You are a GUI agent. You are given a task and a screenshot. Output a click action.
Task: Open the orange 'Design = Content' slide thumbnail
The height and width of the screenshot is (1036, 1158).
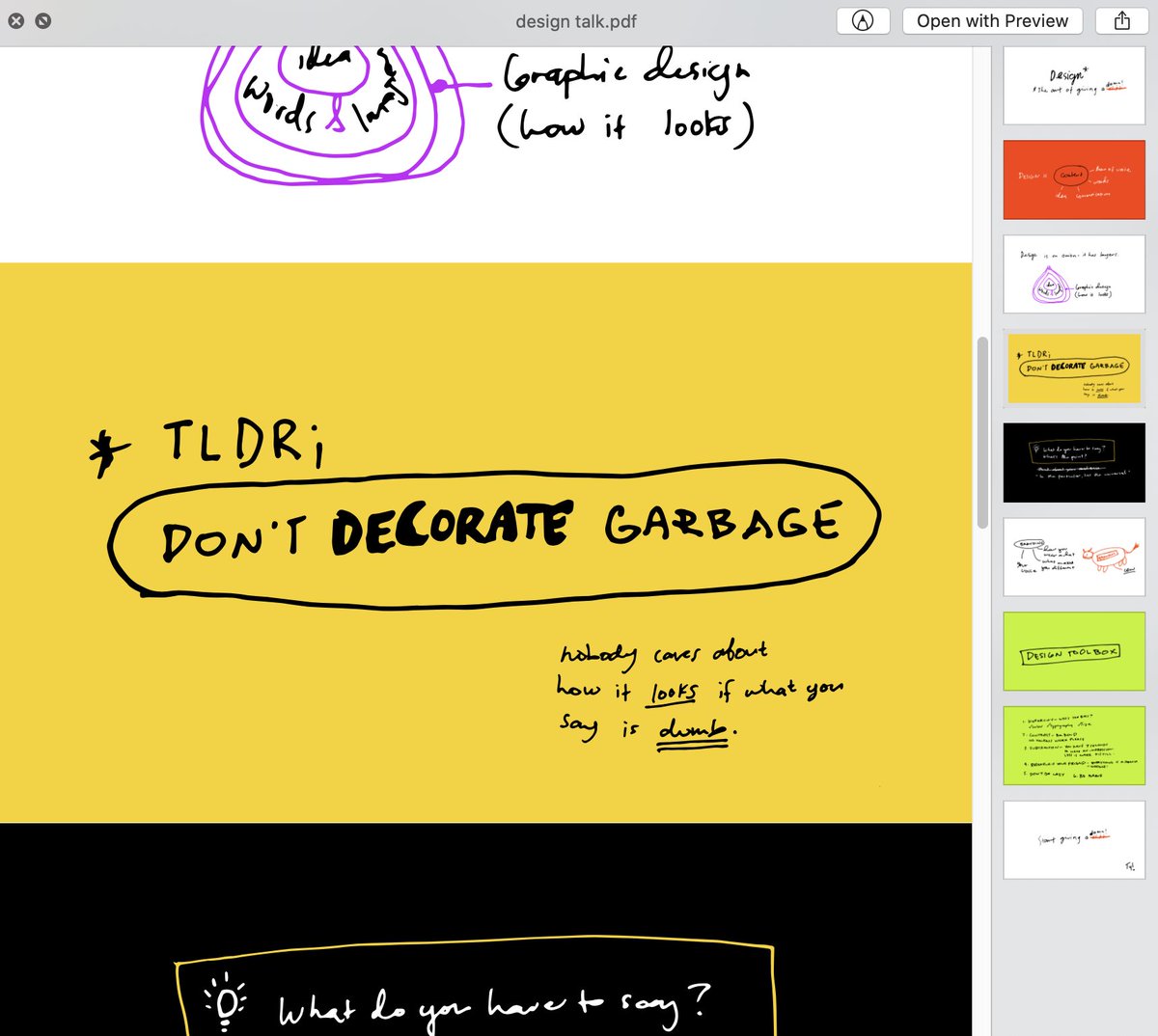coord(1073,178)
